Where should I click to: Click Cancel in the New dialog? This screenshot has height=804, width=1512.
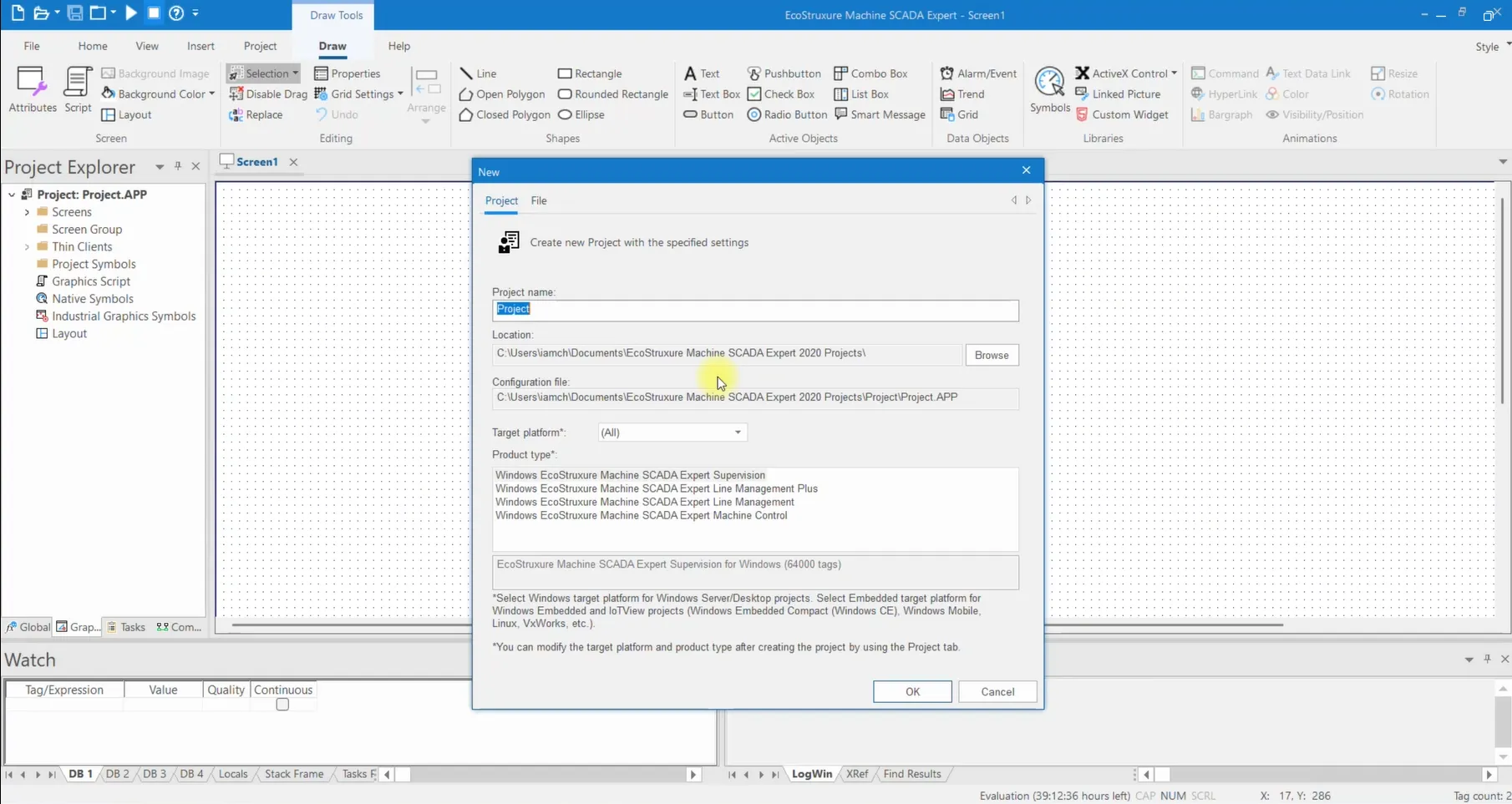[997, 691]
